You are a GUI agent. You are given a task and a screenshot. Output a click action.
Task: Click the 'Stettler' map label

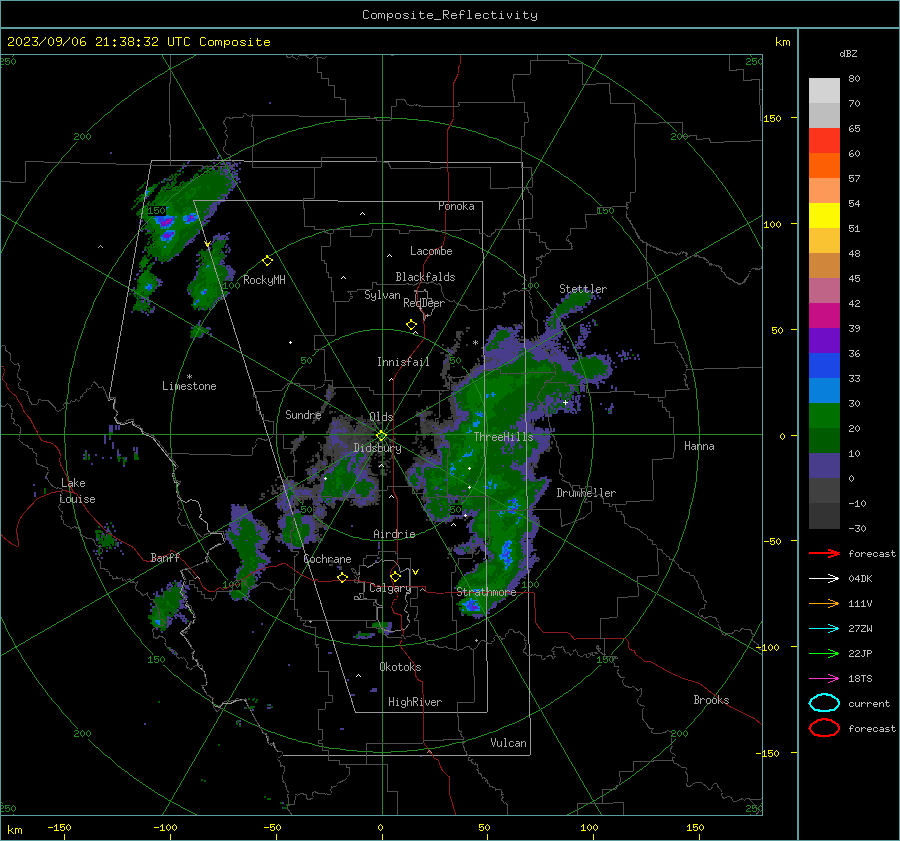pyautogui.click(x=583, y=289)
